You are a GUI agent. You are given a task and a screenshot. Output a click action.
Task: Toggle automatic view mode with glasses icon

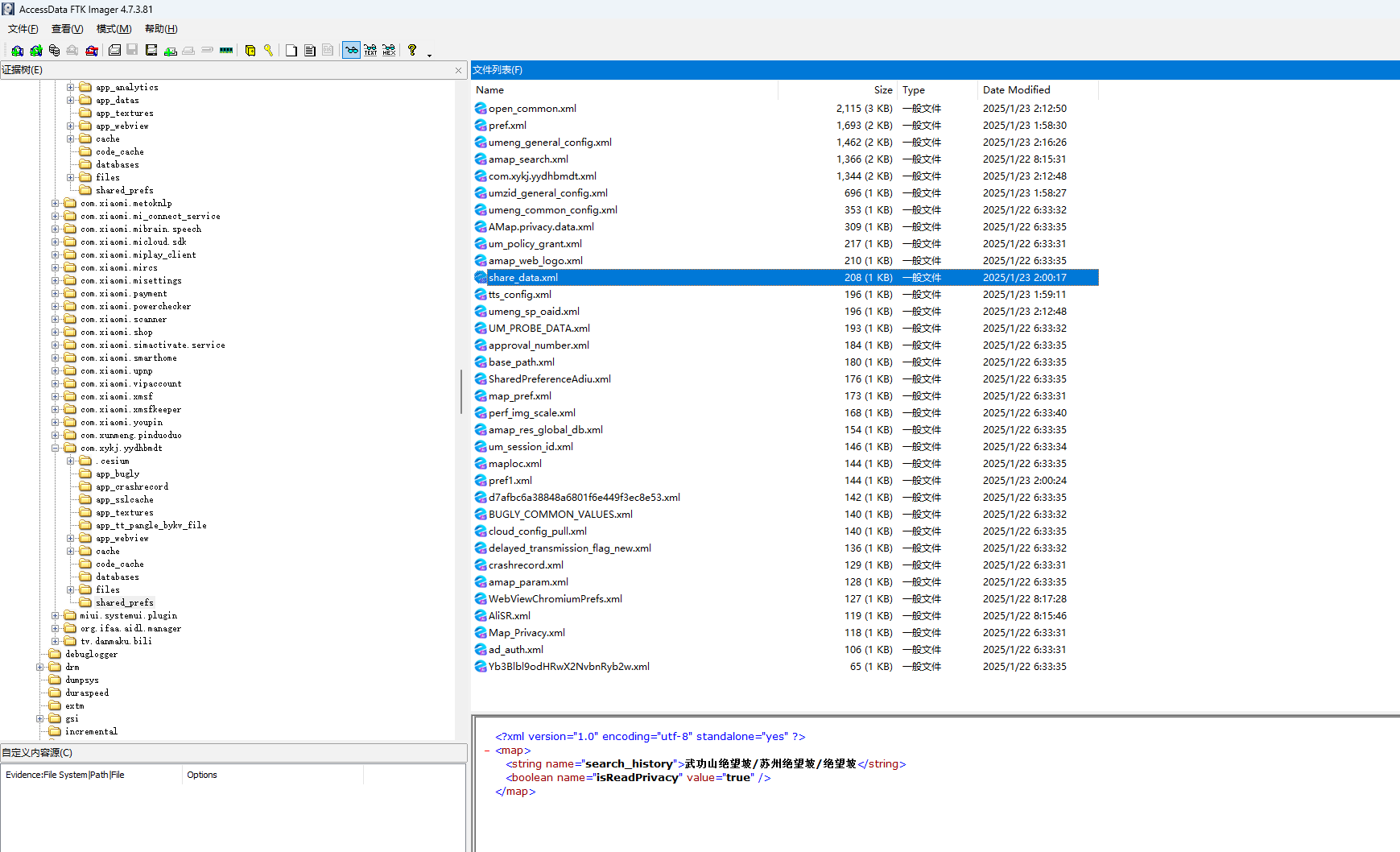pyautogui.click(x=351, y=51)
